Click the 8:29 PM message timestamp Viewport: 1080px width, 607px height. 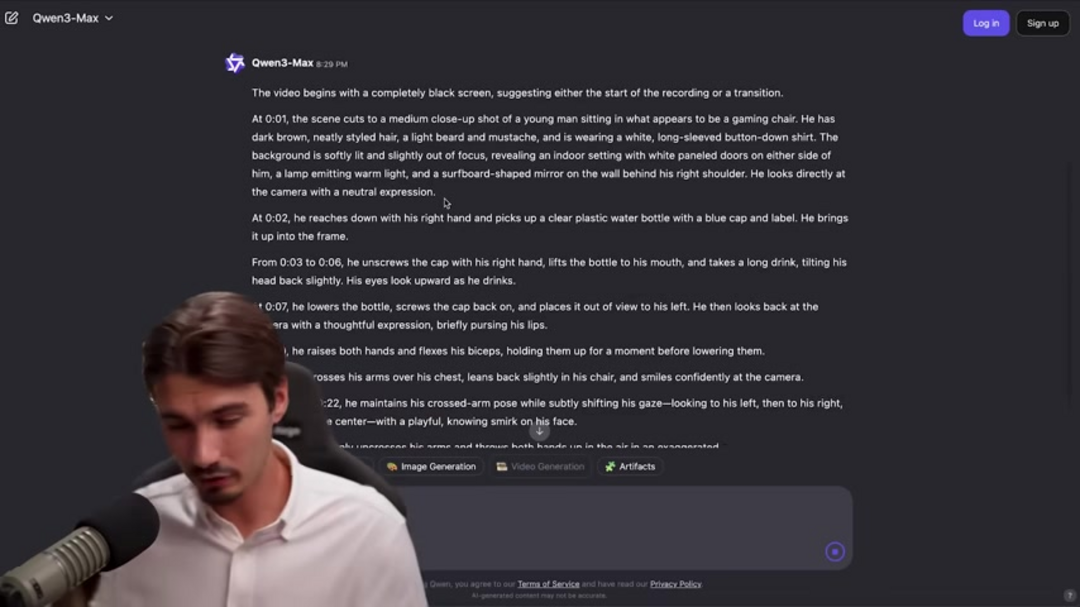point(332,64)
